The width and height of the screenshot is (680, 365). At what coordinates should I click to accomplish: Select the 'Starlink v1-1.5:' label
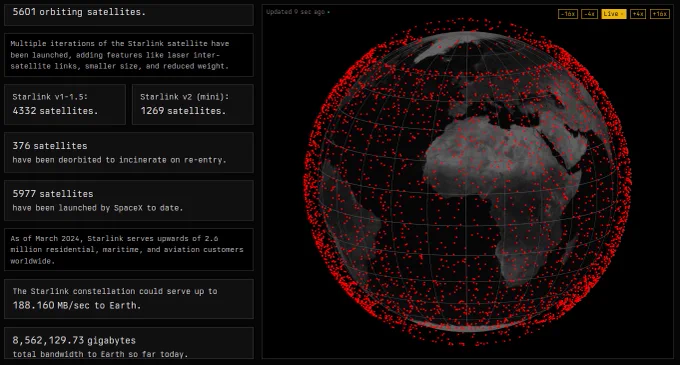pos(50,97)
